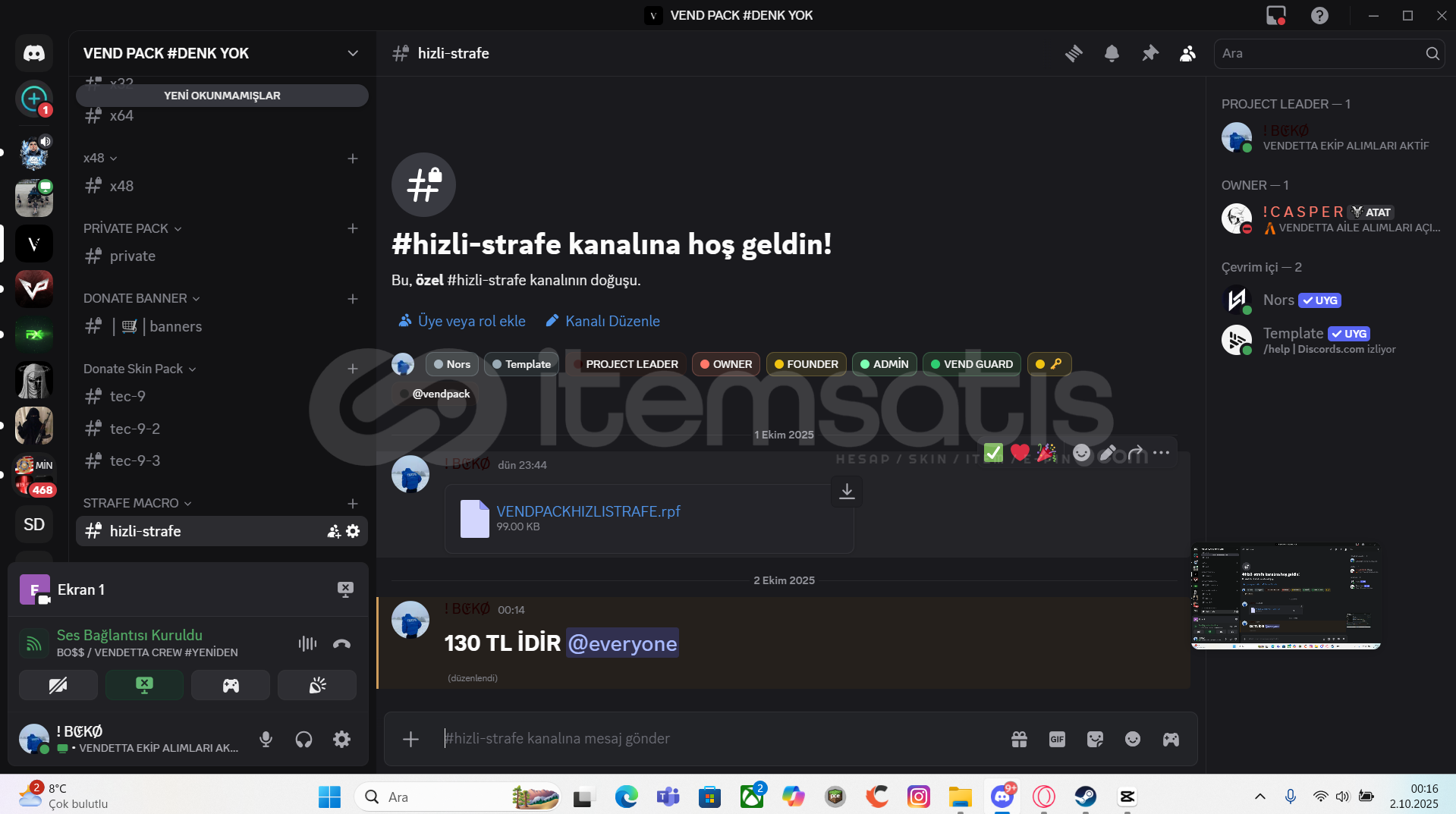Open VENDPACKHIZLISTRAFE.rpf file link
The height and width of the screenshot is (814, 1456).
click(588, 511)
